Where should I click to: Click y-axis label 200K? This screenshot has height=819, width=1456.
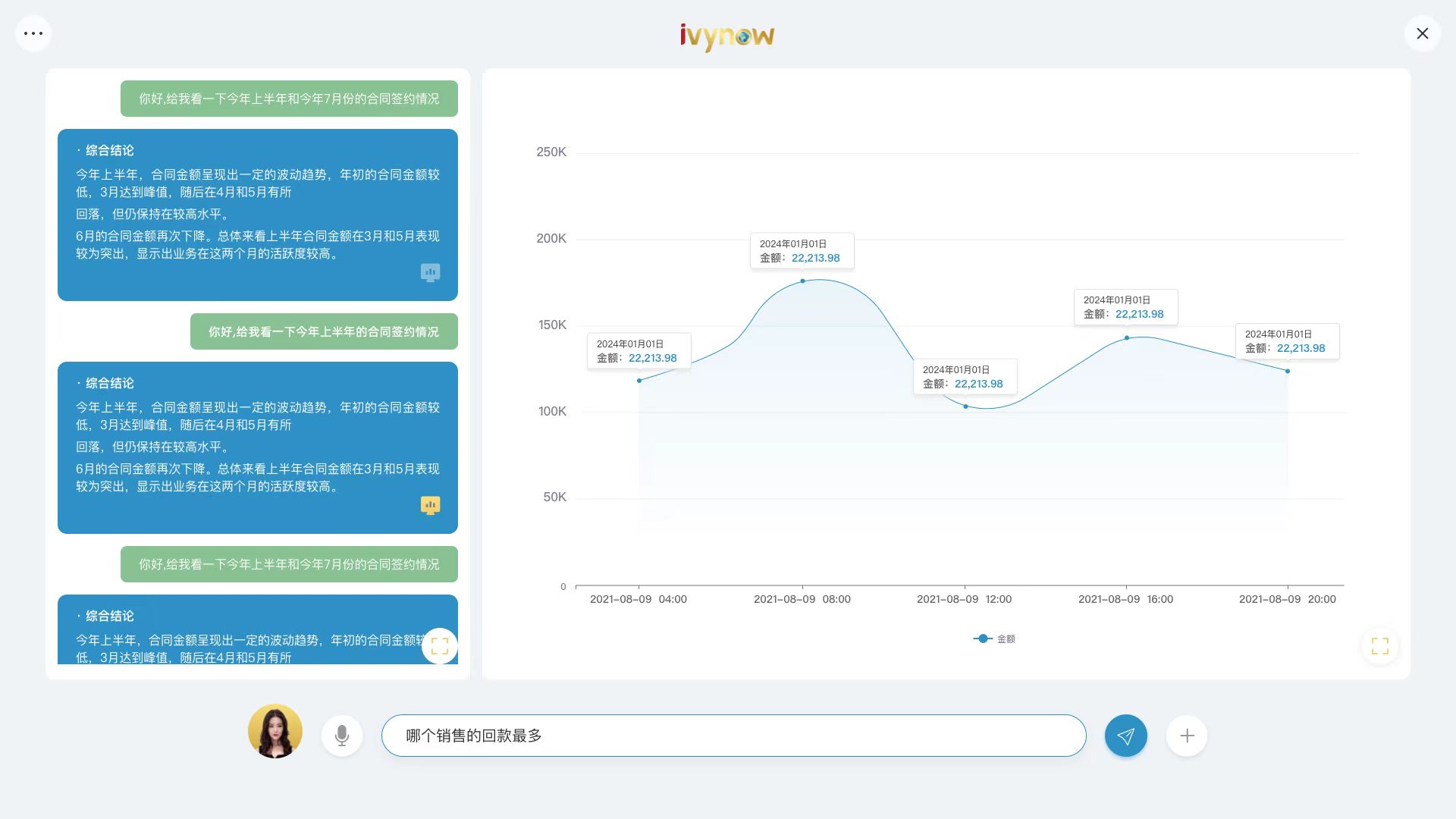click(x=551, y=239)
